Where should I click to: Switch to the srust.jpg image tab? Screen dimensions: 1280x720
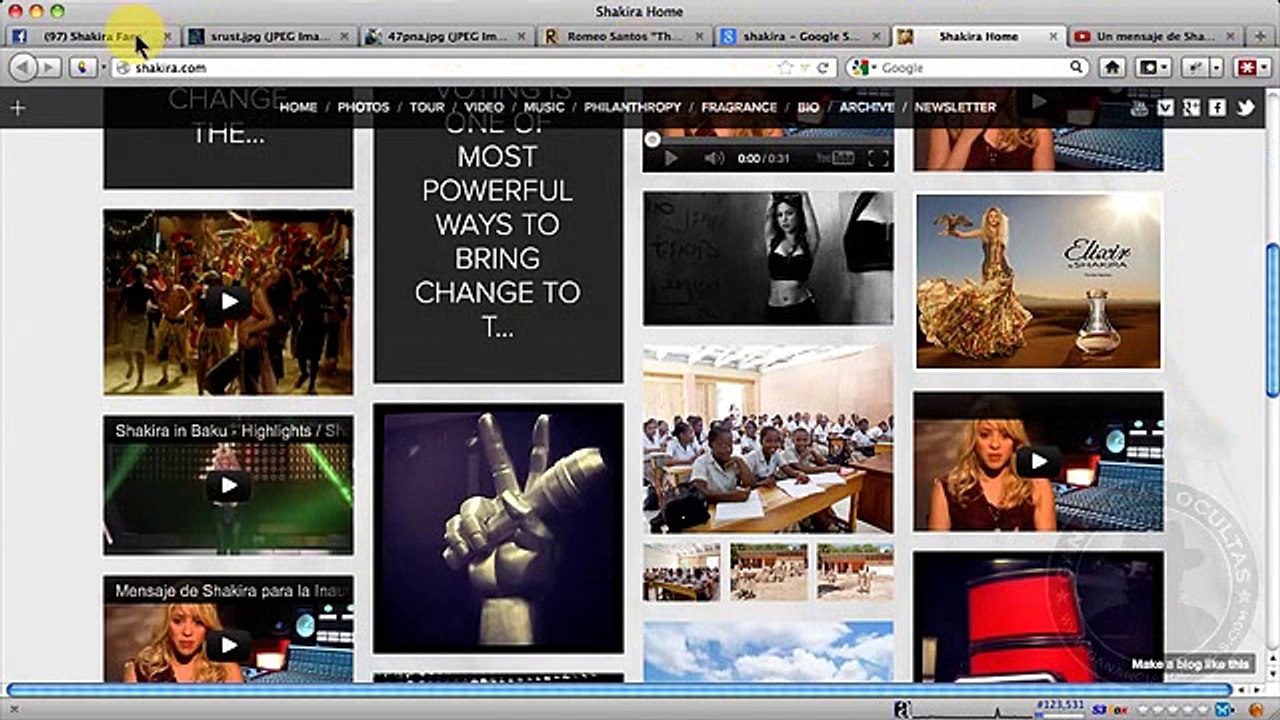[268, 36]
